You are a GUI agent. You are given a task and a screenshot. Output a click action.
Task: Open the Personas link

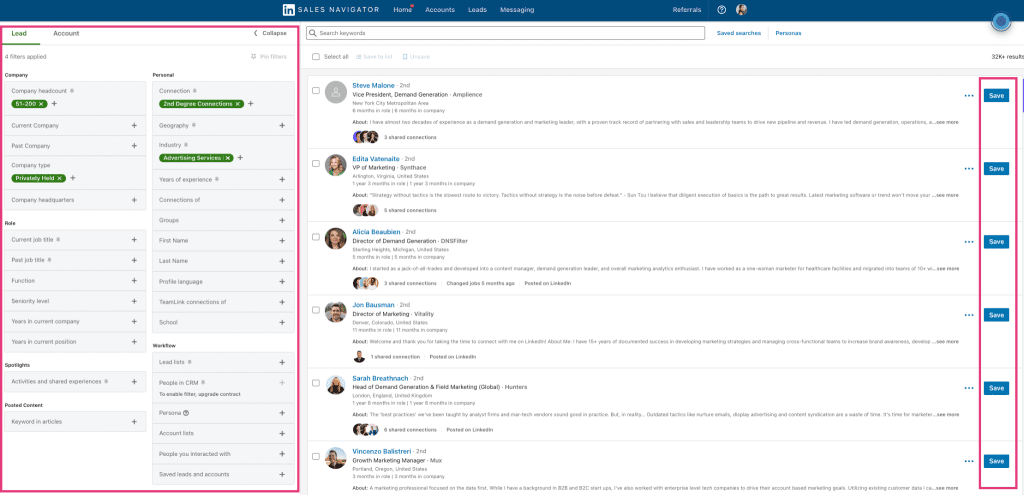coord(788,33)
